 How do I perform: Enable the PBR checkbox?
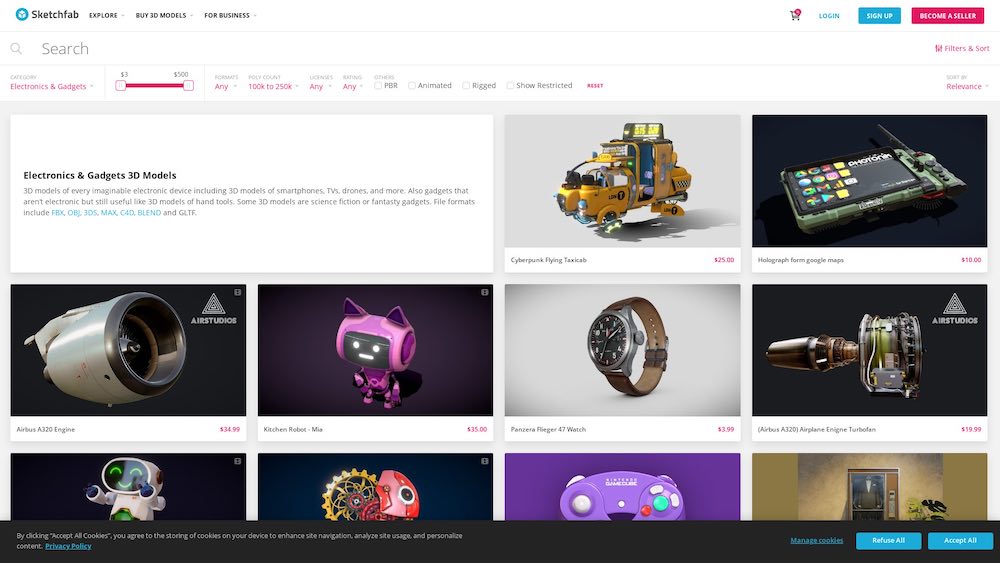(x=378, y=86)
